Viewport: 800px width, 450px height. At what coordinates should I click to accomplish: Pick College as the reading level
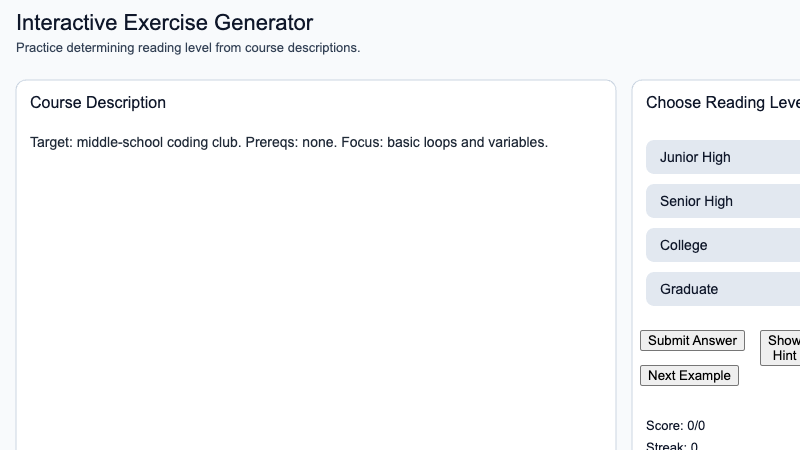click(722, 245)
